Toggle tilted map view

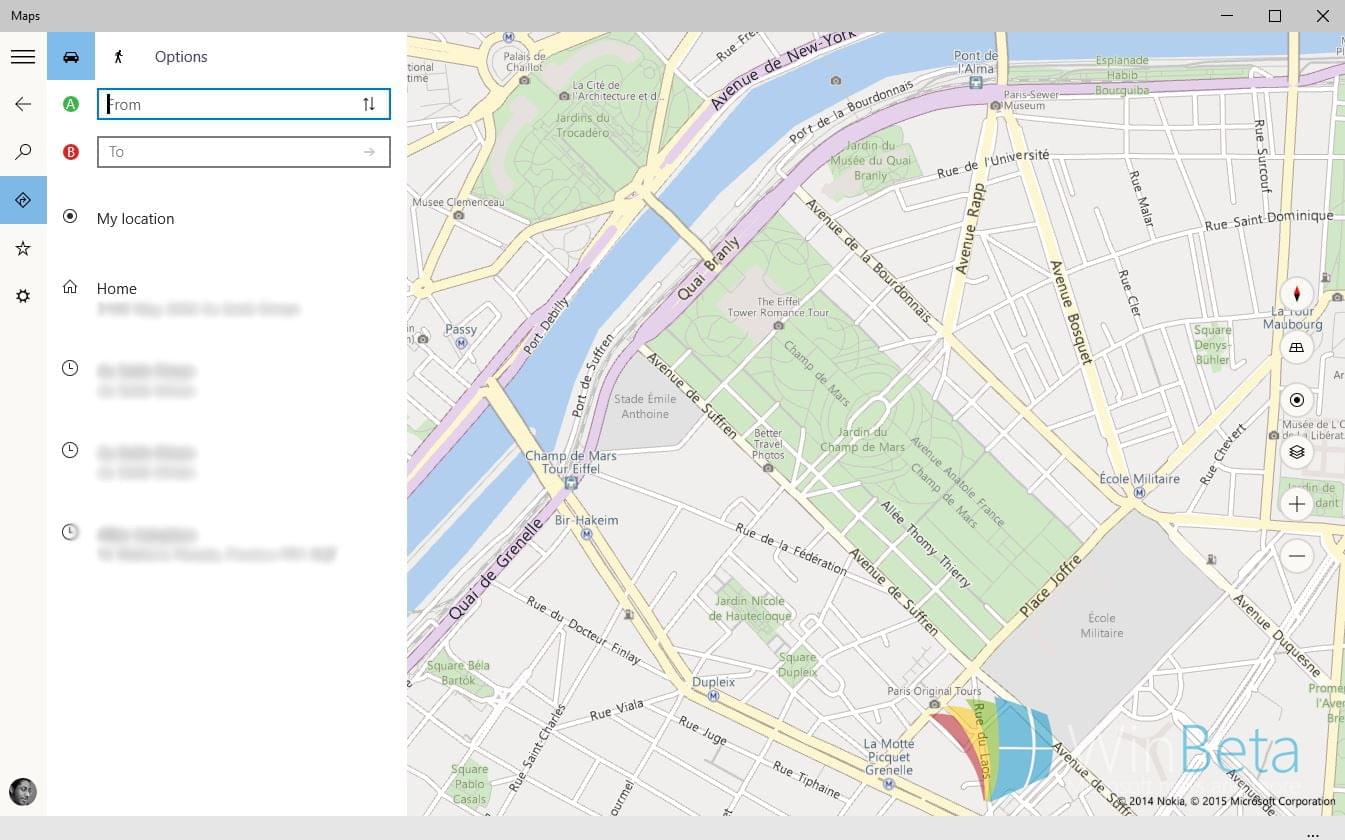click(x=1297, y=348)
